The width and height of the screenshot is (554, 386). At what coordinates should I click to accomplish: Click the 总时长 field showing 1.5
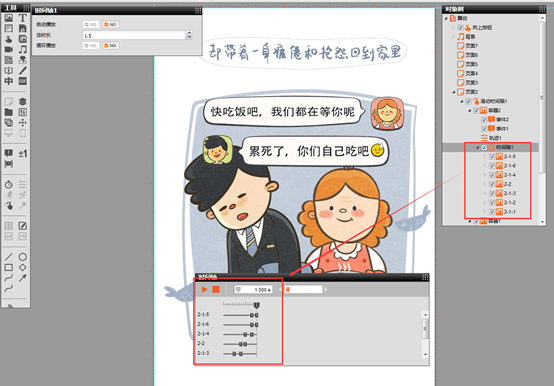pos(134,35)
